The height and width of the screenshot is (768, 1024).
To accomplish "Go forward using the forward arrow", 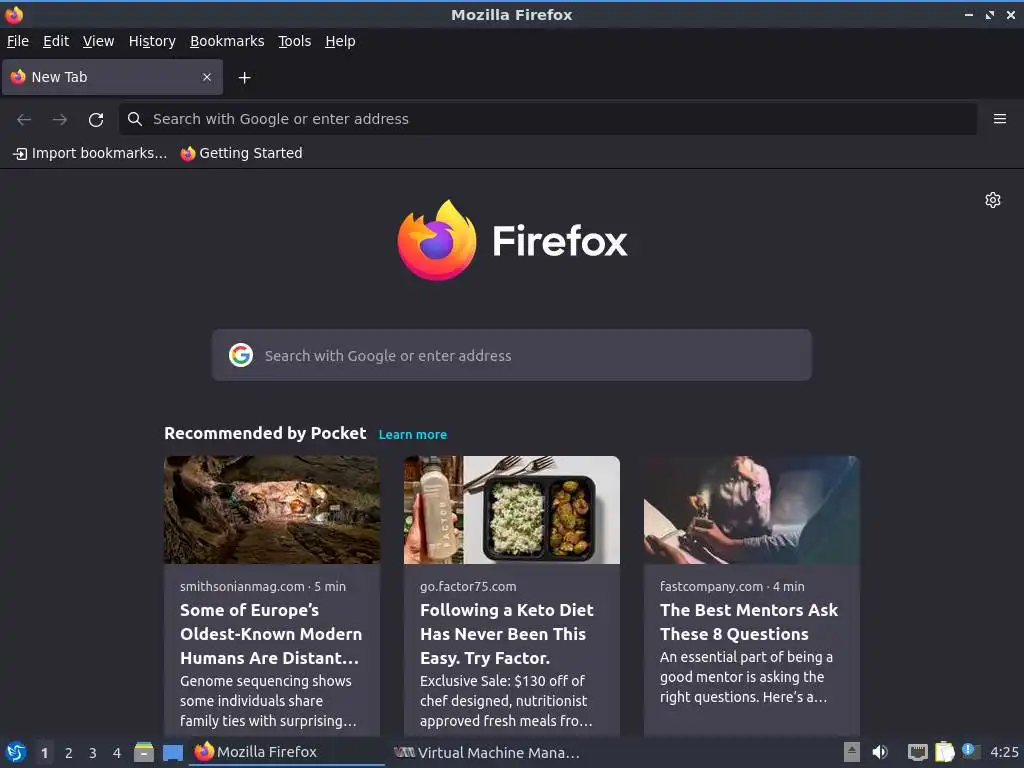I will [x=59, y=120].
